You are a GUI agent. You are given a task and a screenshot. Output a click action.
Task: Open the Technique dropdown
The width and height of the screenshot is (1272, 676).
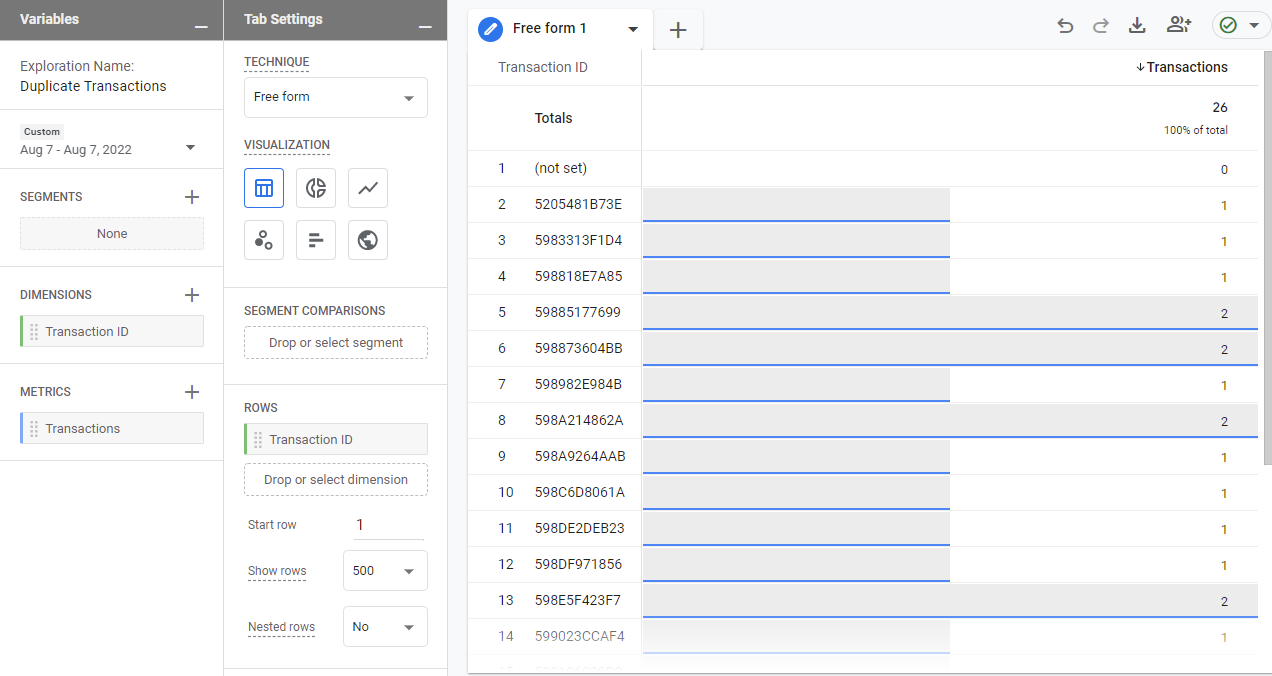pyautogui.click(x=335, y=97)
